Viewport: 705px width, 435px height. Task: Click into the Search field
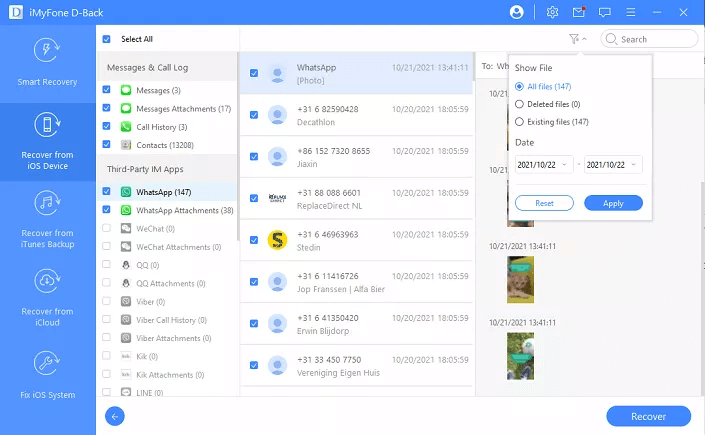[x=649, y=39]
